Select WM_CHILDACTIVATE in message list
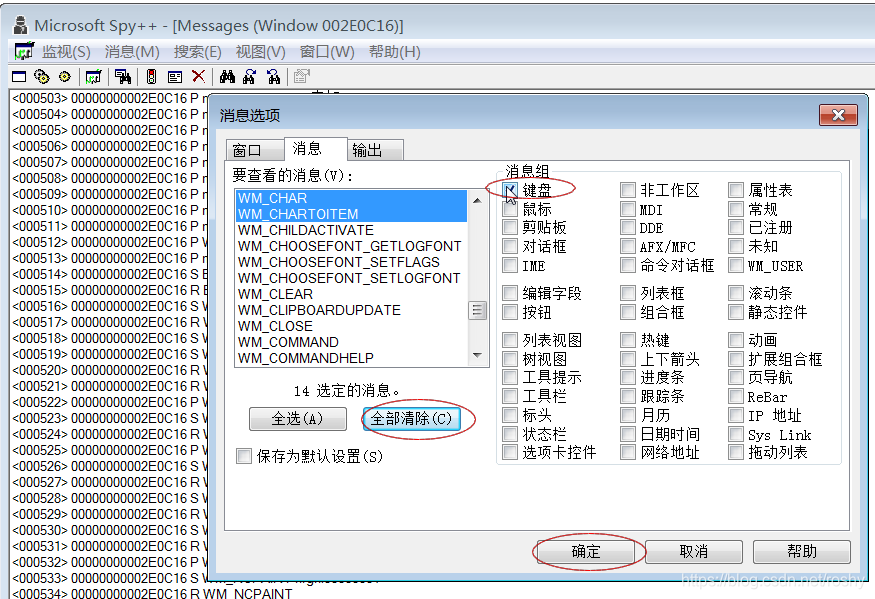Image resolution: width=875 pixels, height=599 pixels. point(352,230)
